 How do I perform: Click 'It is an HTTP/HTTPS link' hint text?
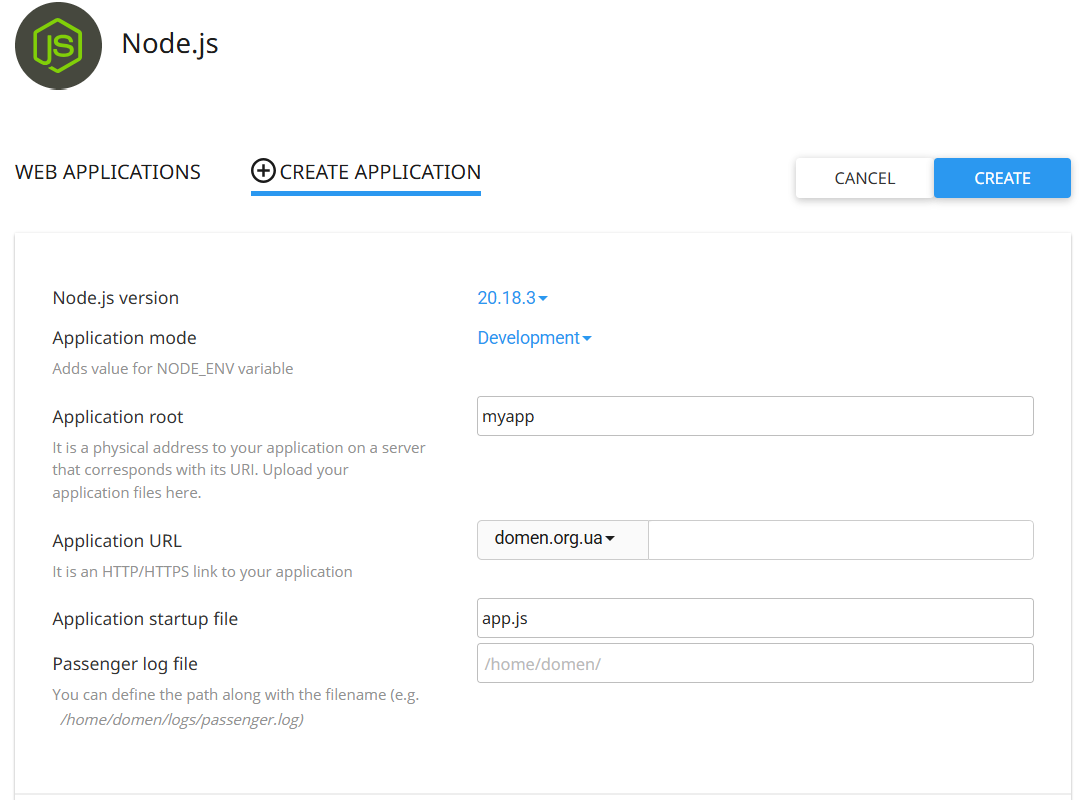point(202,572)
